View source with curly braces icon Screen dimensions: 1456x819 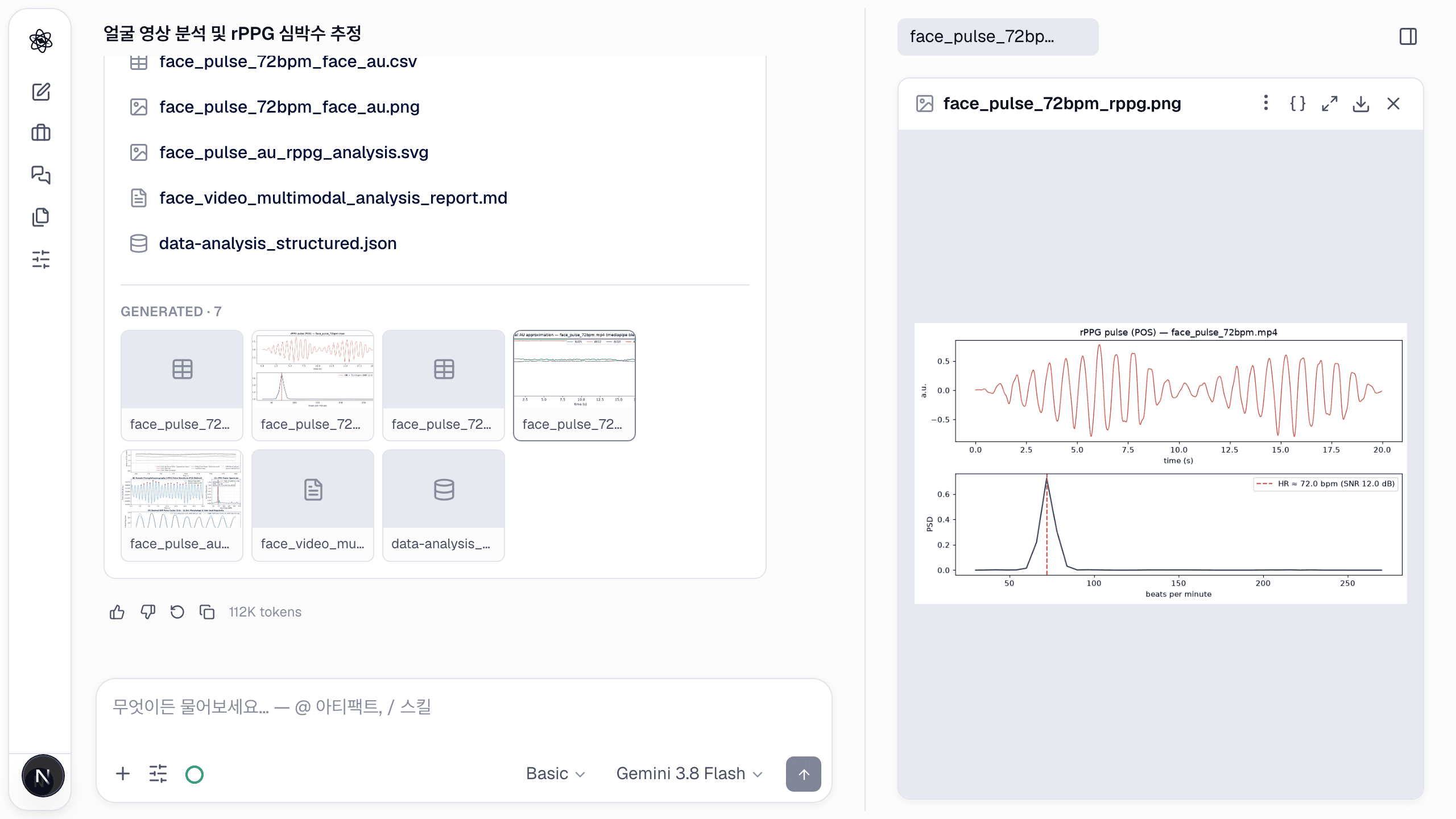coord(1298,104)
